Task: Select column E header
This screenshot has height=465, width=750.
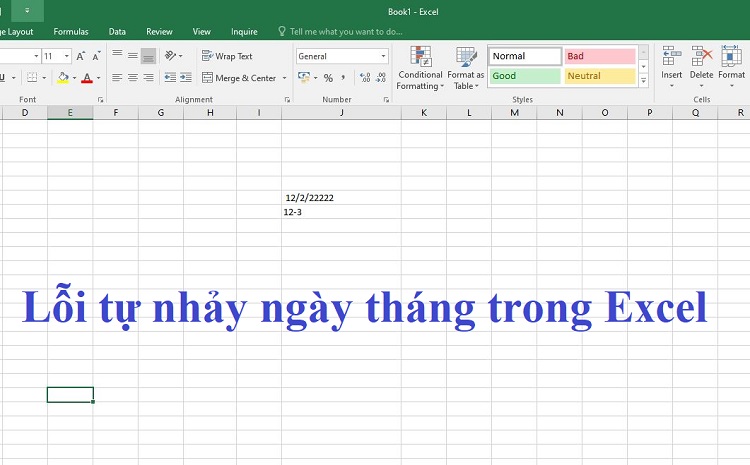Action: tap(70, 112)
